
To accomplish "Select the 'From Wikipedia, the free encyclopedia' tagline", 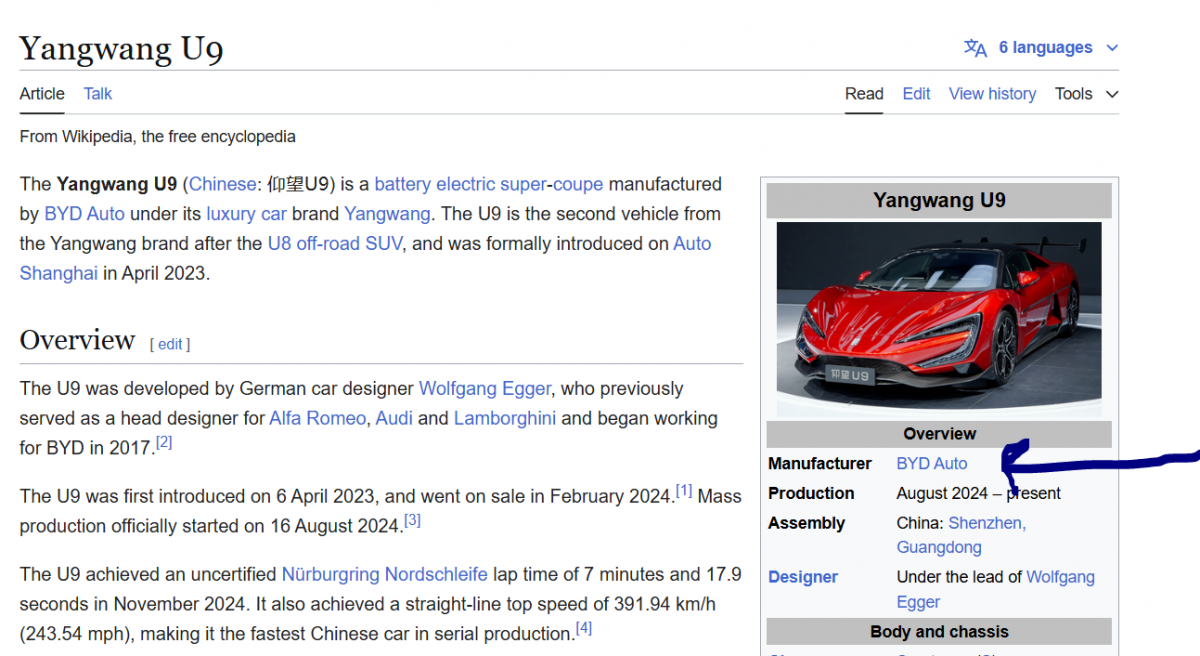I will (158, 137).
